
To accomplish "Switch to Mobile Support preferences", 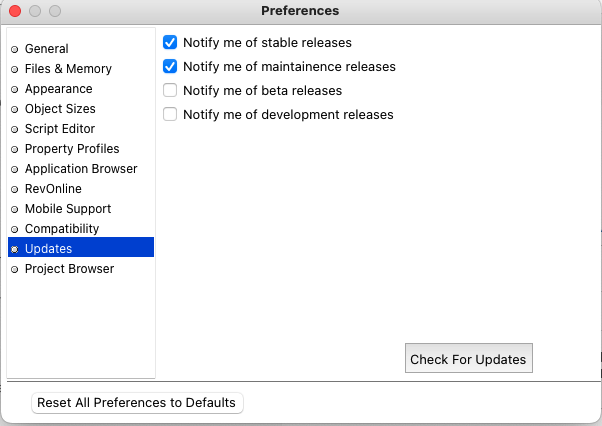I will (x=68, y=209).
